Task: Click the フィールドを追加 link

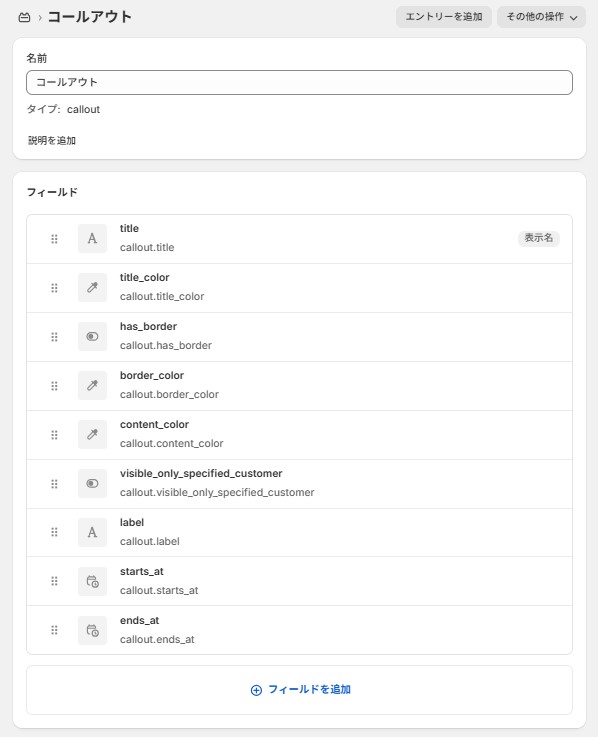Action: click(300, 690)
